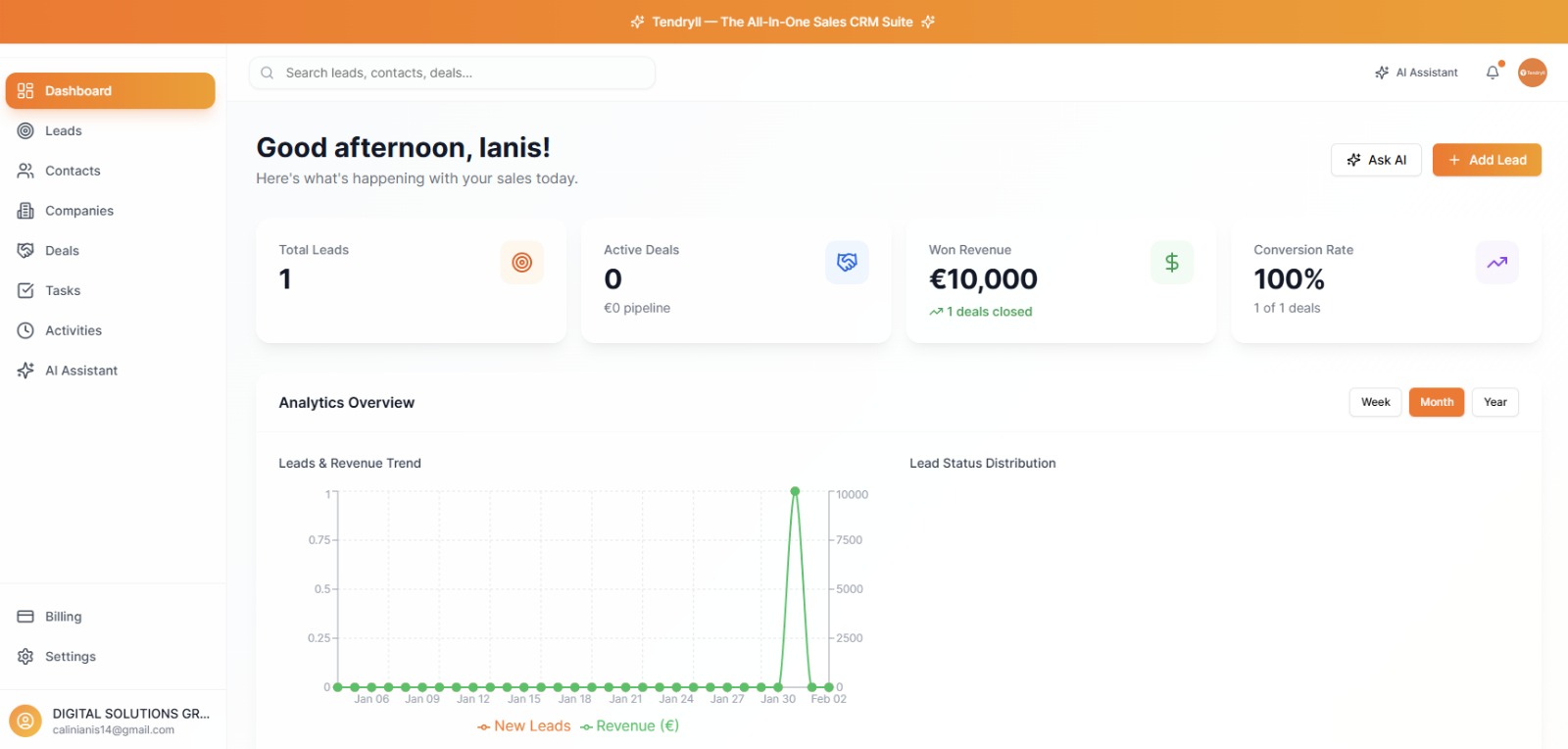Click the Conversion Rate trend icon
Image resolution: width=1568 pixels, height=749 pixels.
pos(1496,263)
